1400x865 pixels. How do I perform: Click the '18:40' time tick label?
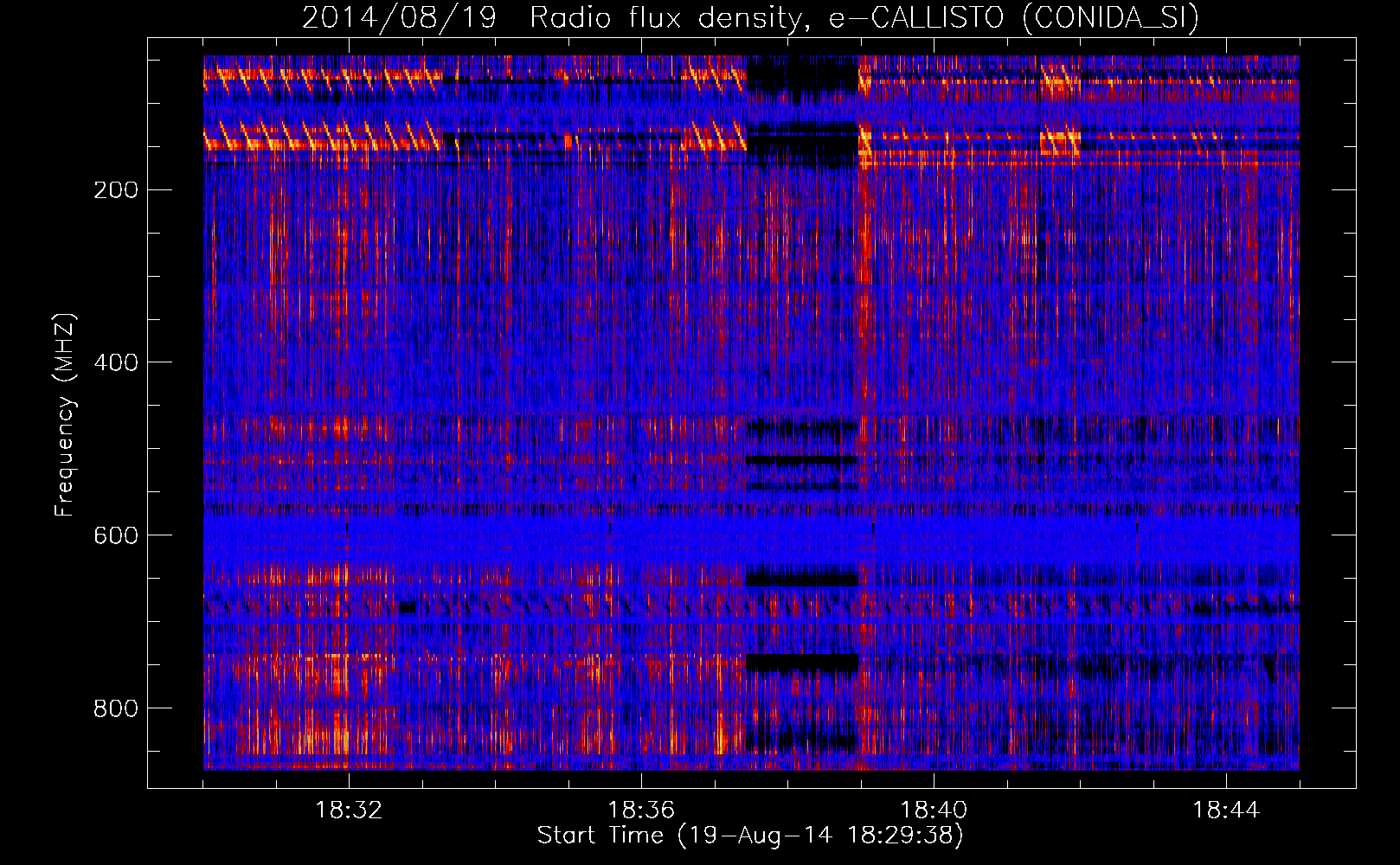pyautogui.click(x=934, y=811)
